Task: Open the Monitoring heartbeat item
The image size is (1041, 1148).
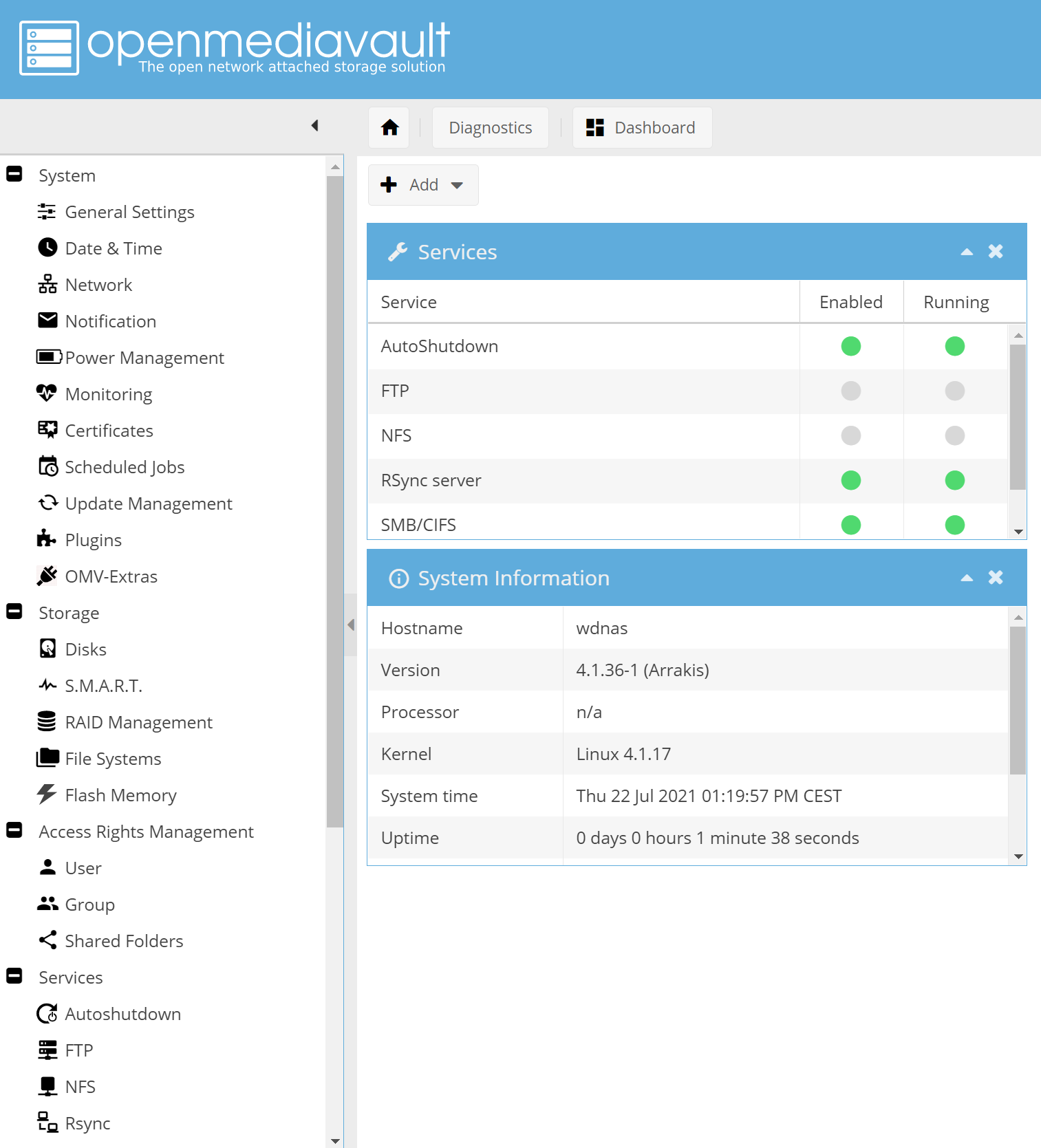Action: click(x=94, y=394)
